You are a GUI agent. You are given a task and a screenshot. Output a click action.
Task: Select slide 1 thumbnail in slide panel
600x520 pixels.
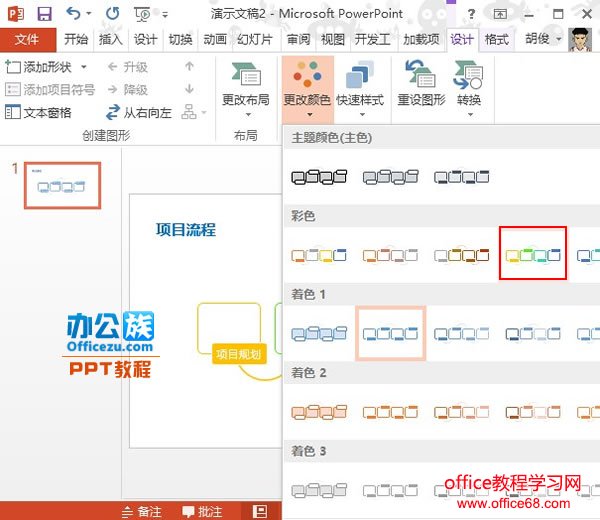pyautogui.click(x=62, y=186)
